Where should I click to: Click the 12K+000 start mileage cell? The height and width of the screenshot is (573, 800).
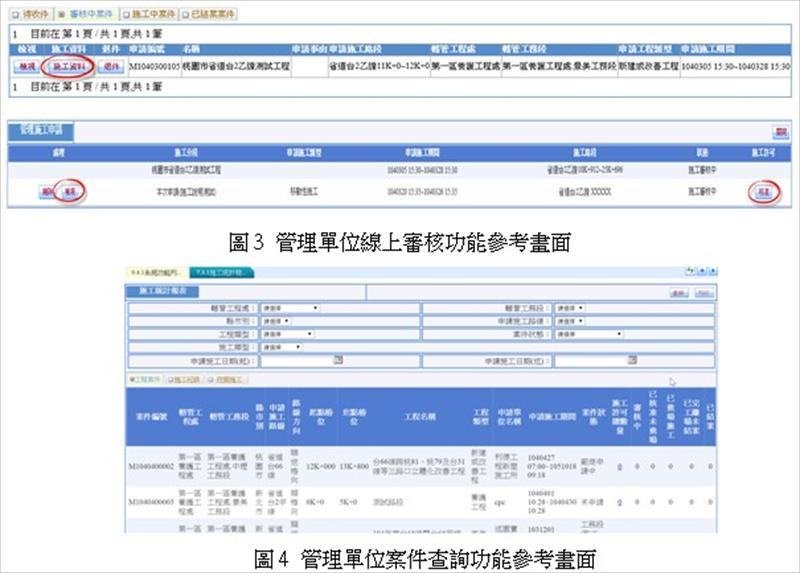321,467
